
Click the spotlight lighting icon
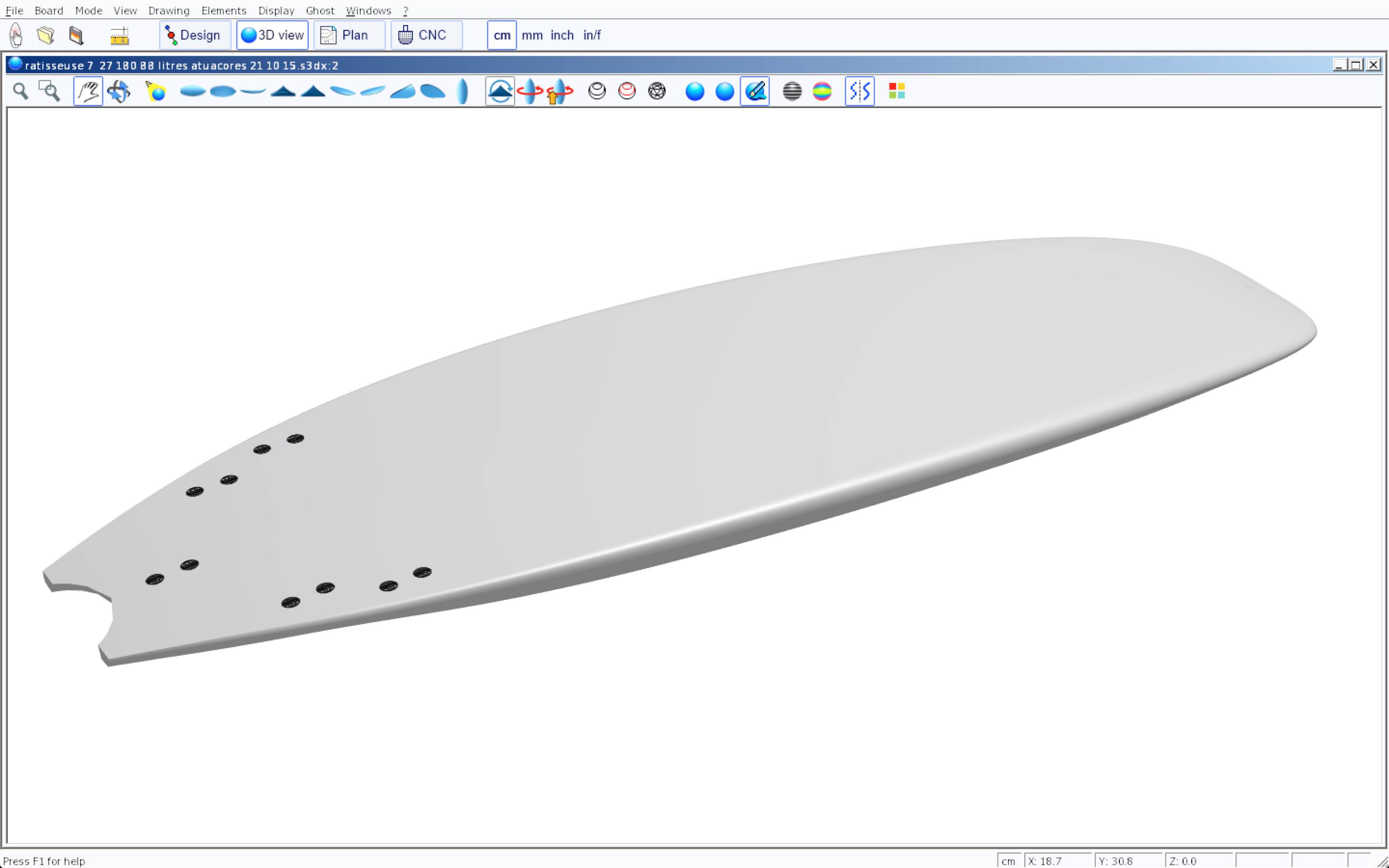tap(156, 91)
